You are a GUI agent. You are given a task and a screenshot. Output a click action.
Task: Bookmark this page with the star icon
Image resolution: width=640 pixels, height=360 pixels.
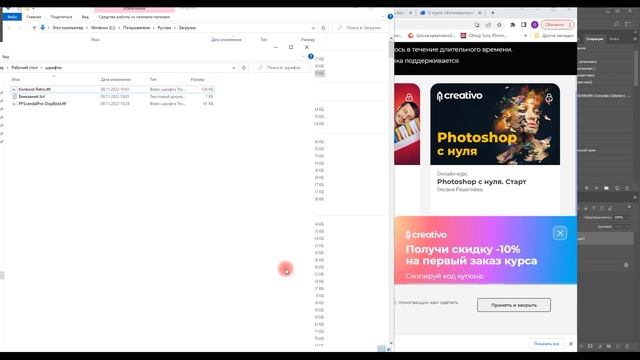point(499,25)
